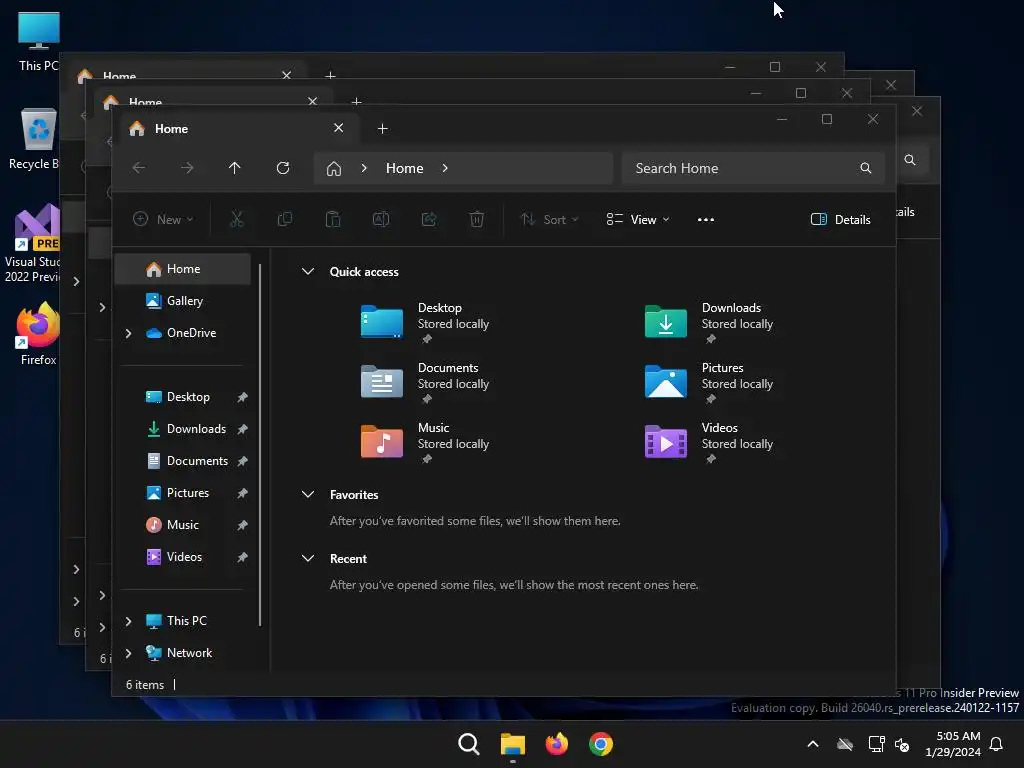
Task: Select OneDrive in the navigation pane
Action: coord(191,333)
